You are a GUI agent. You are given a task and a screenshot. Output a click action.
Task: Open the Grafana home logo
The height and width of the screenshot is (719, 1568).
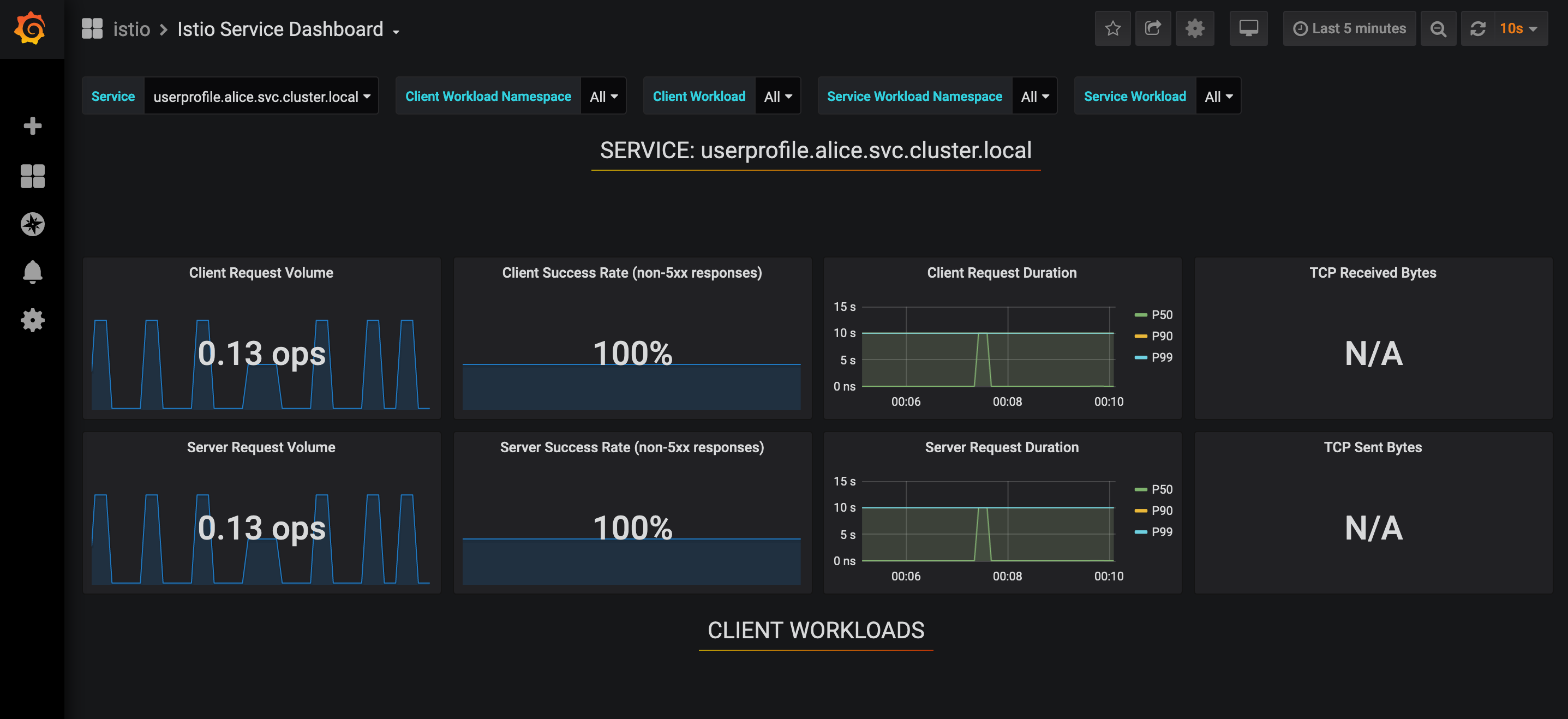(31, 28)
